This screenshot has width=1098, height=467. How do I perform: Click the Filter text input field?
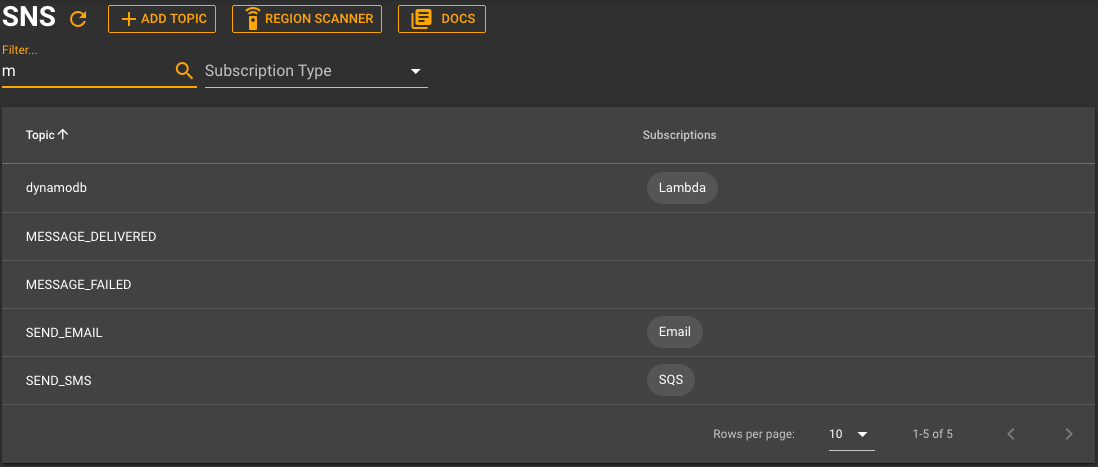(x=87, y=71)
